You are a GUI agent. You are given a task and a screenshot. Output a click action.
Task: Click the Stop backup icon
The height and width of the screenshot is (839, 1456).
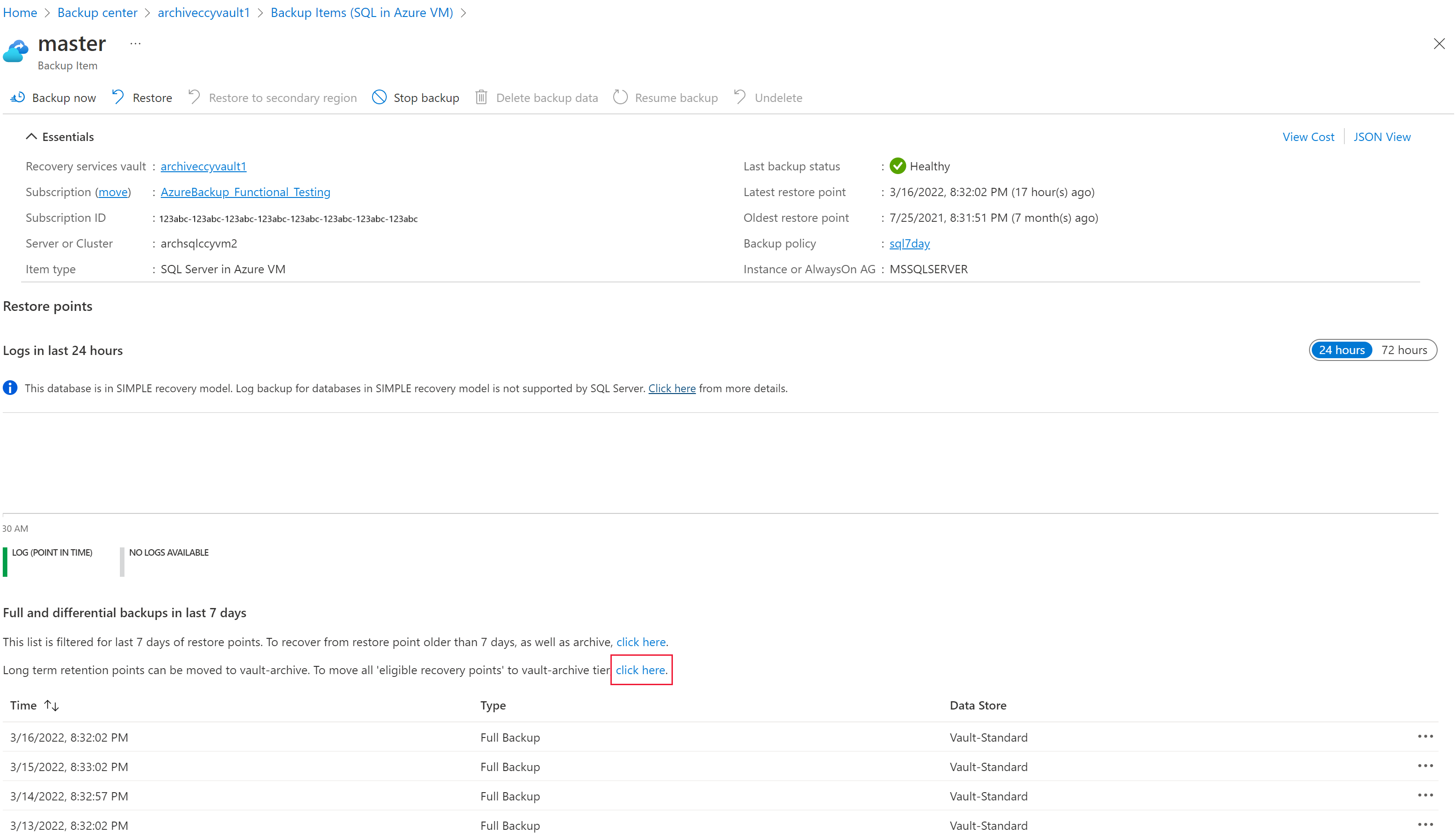click(379, 97)
